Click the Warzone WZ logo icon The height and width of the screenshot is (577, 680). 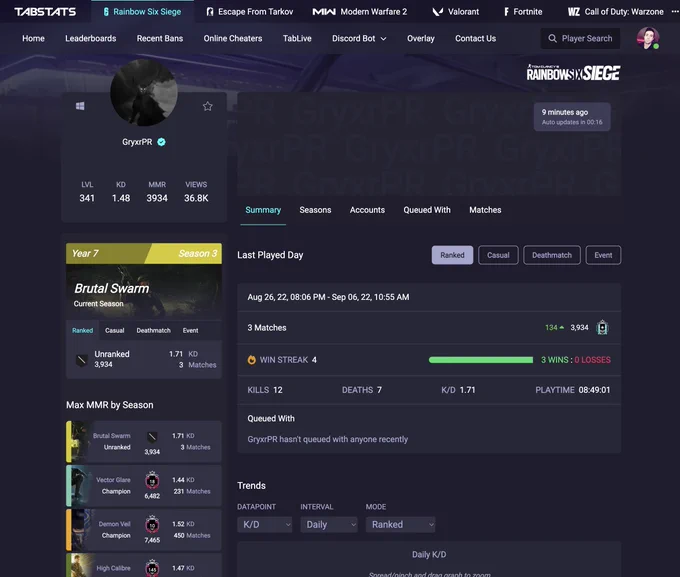coord(574,12)
